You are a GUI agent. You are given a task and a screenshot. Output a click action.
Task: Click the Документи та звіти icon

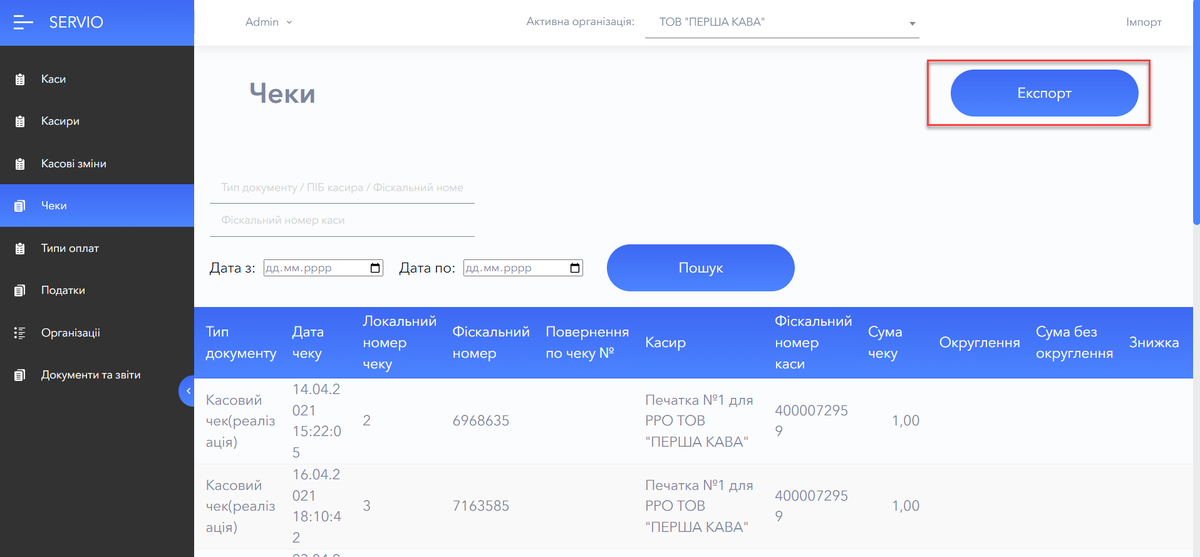pos(20,376)
